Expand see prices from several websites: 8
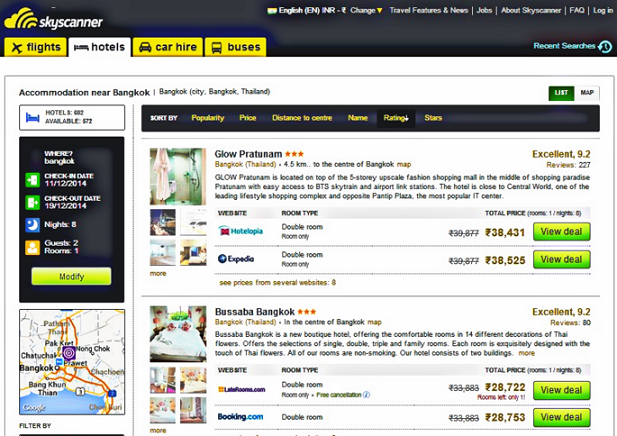The width and height of the screenshot is (617, 436). point(277,283)
